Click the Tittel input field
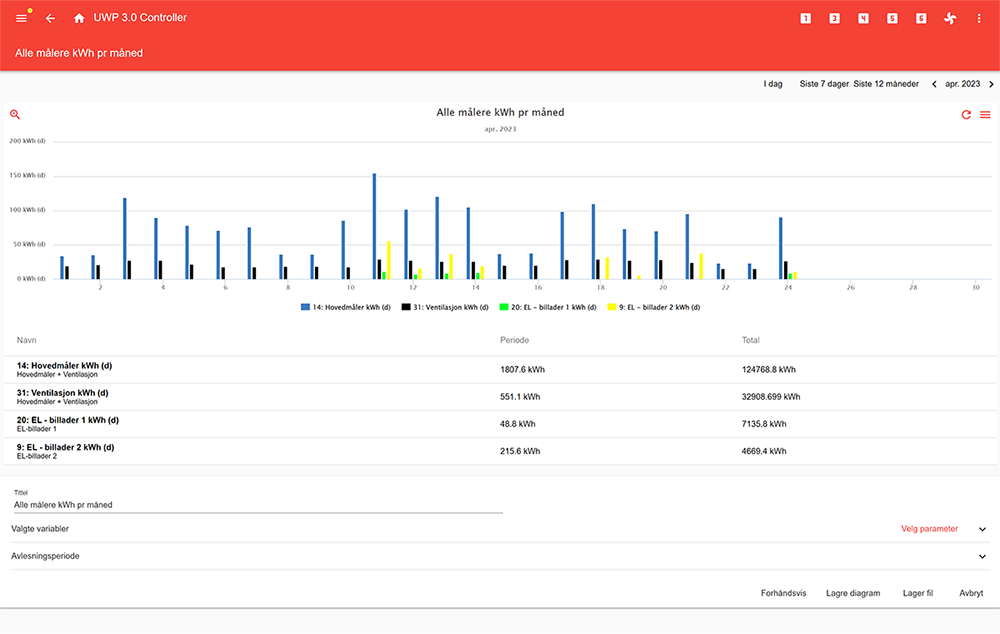This screenshot has width=1000, height=634. click(257, 505)
